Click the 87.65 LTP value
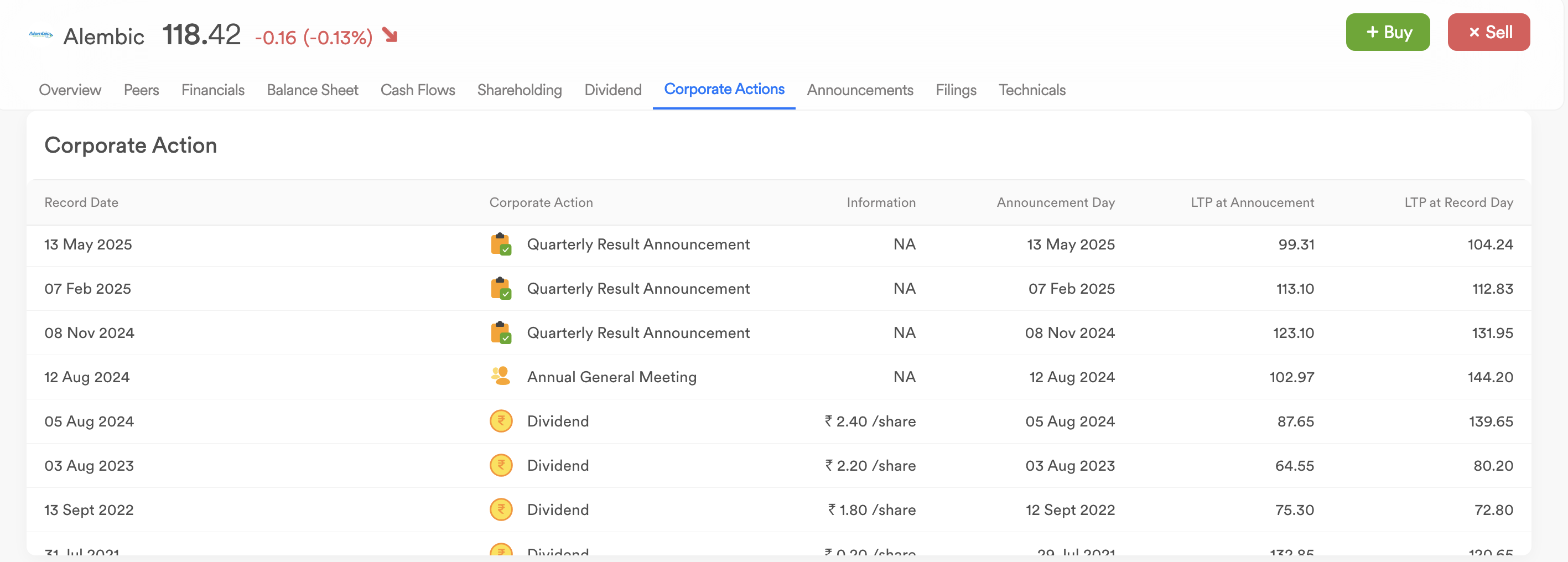This screenshot has height=562, width=1568. 1295,421
